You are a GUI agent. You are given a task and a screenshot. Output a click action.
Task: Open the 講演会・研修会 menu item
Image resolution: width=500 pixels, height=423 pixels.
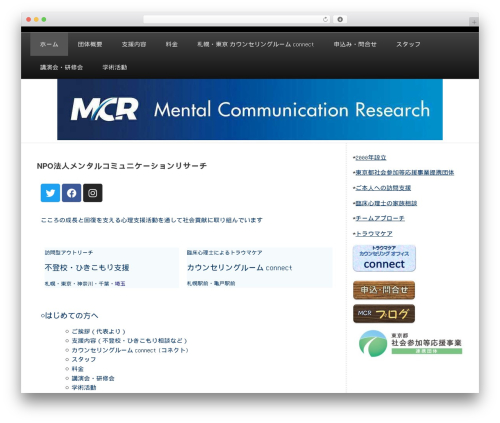(61, 67)
